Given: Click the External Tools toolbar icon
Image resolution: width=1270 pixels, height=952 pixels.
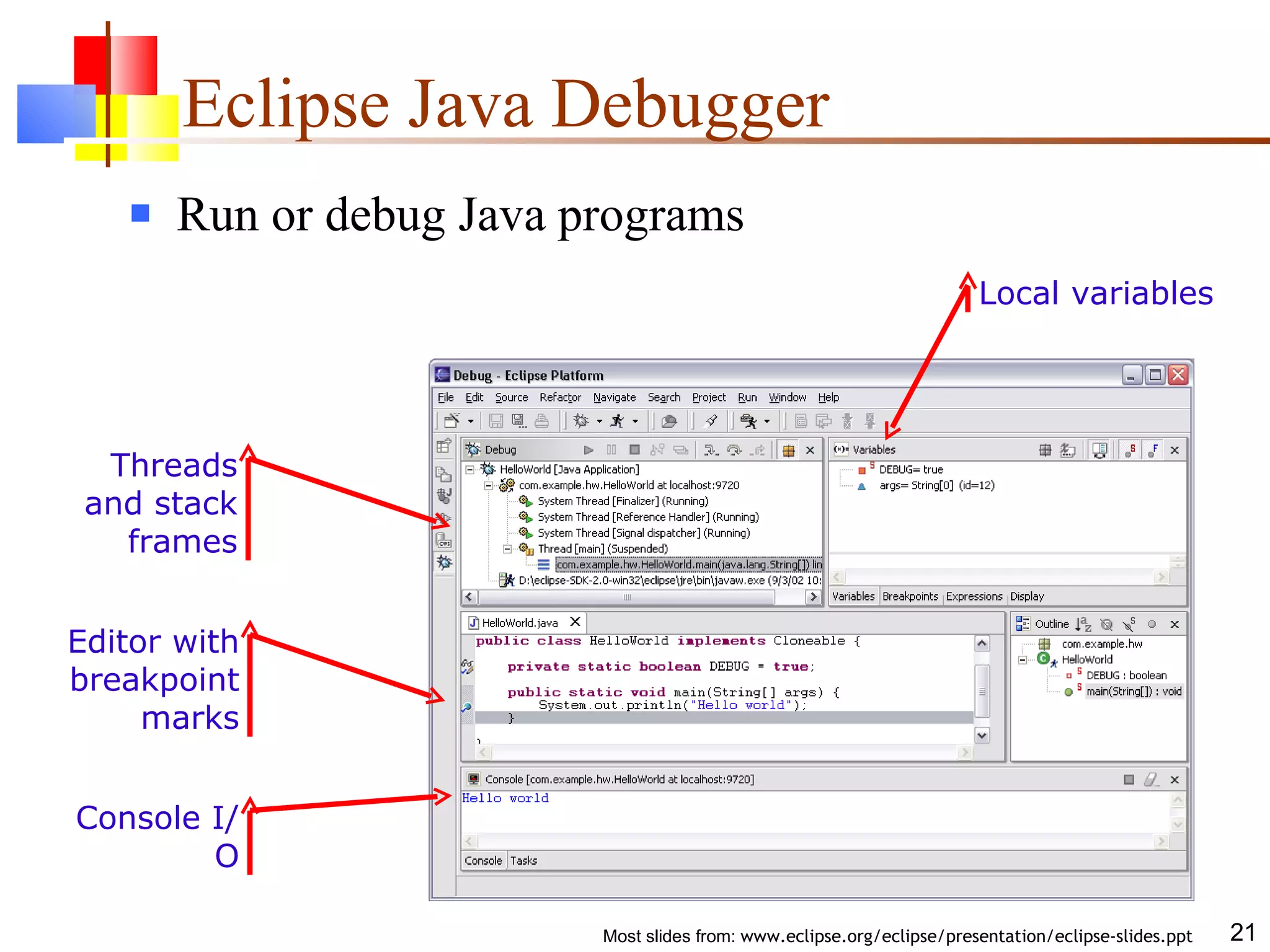Looking at the screenshot, I should pos(749,421).
